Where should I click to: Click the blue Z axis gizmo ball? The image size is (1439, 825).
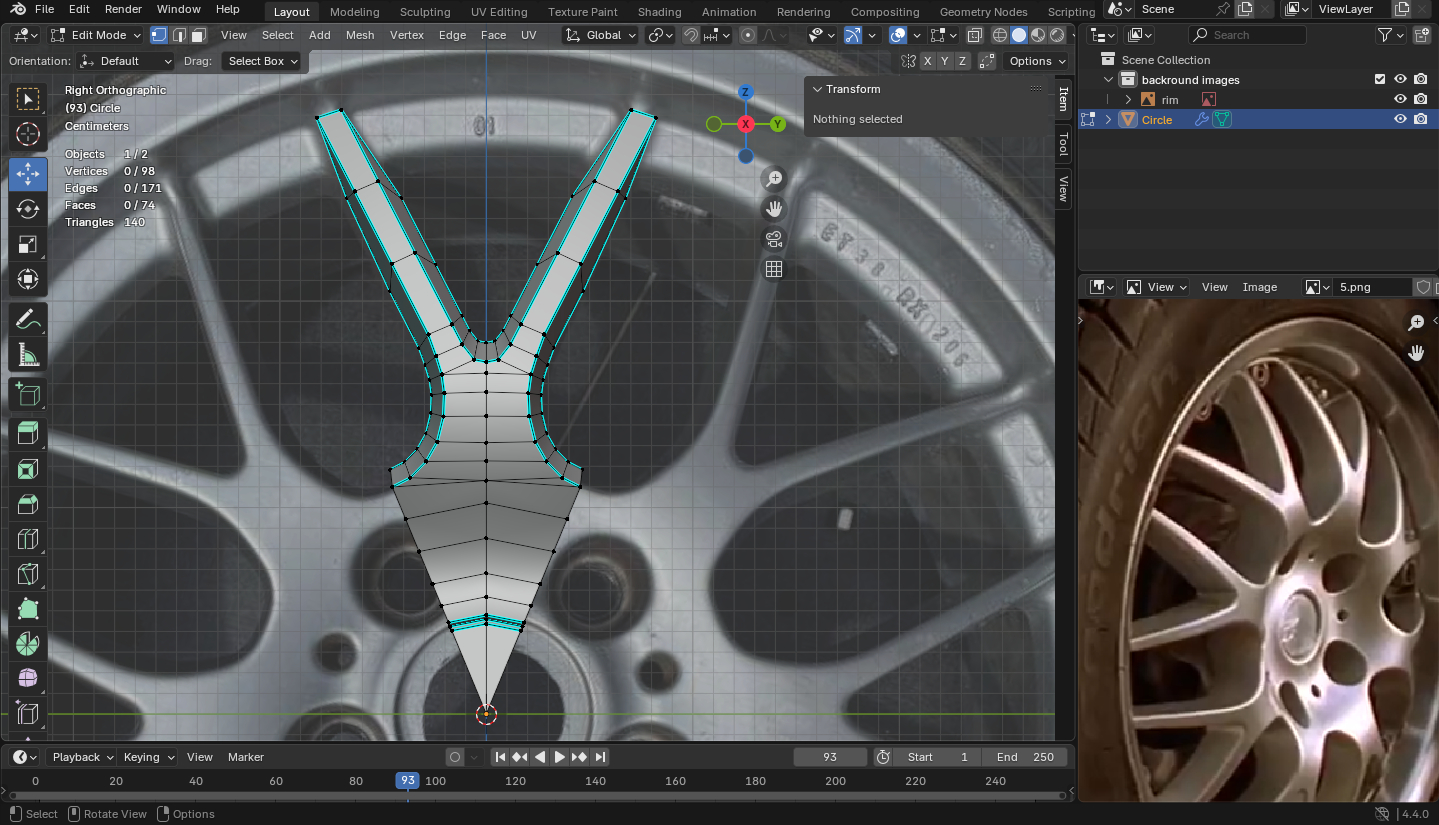point(746,92)
